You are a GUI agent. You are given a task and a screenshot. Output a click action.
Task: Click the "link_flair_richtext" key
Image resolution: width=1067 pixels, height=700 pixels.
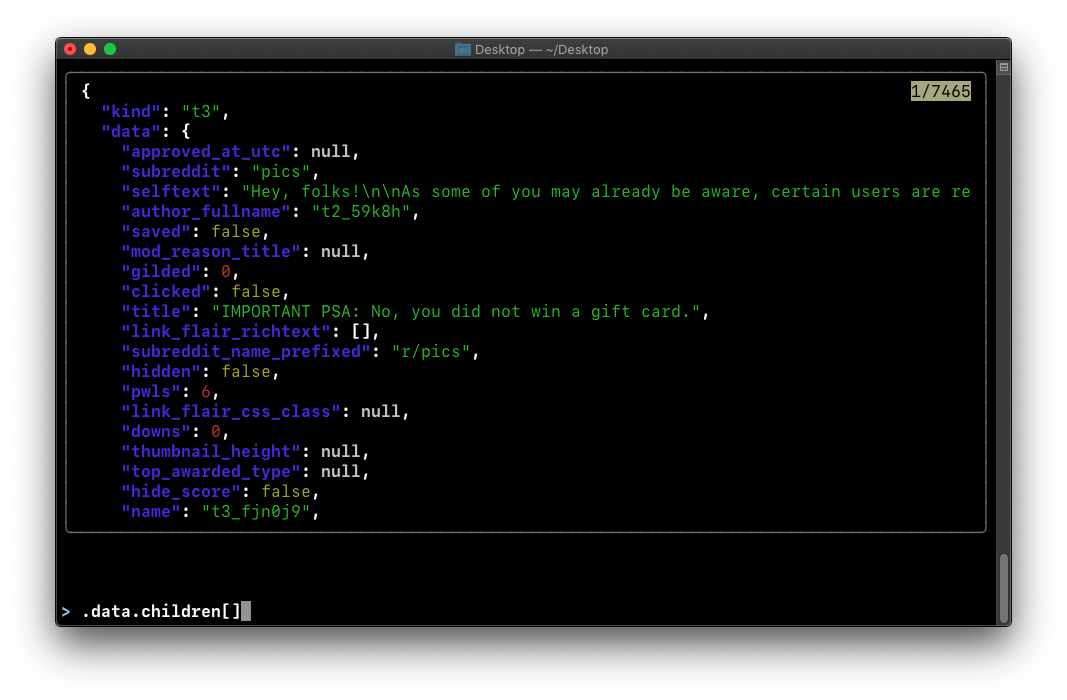click(x=226, y=331)
